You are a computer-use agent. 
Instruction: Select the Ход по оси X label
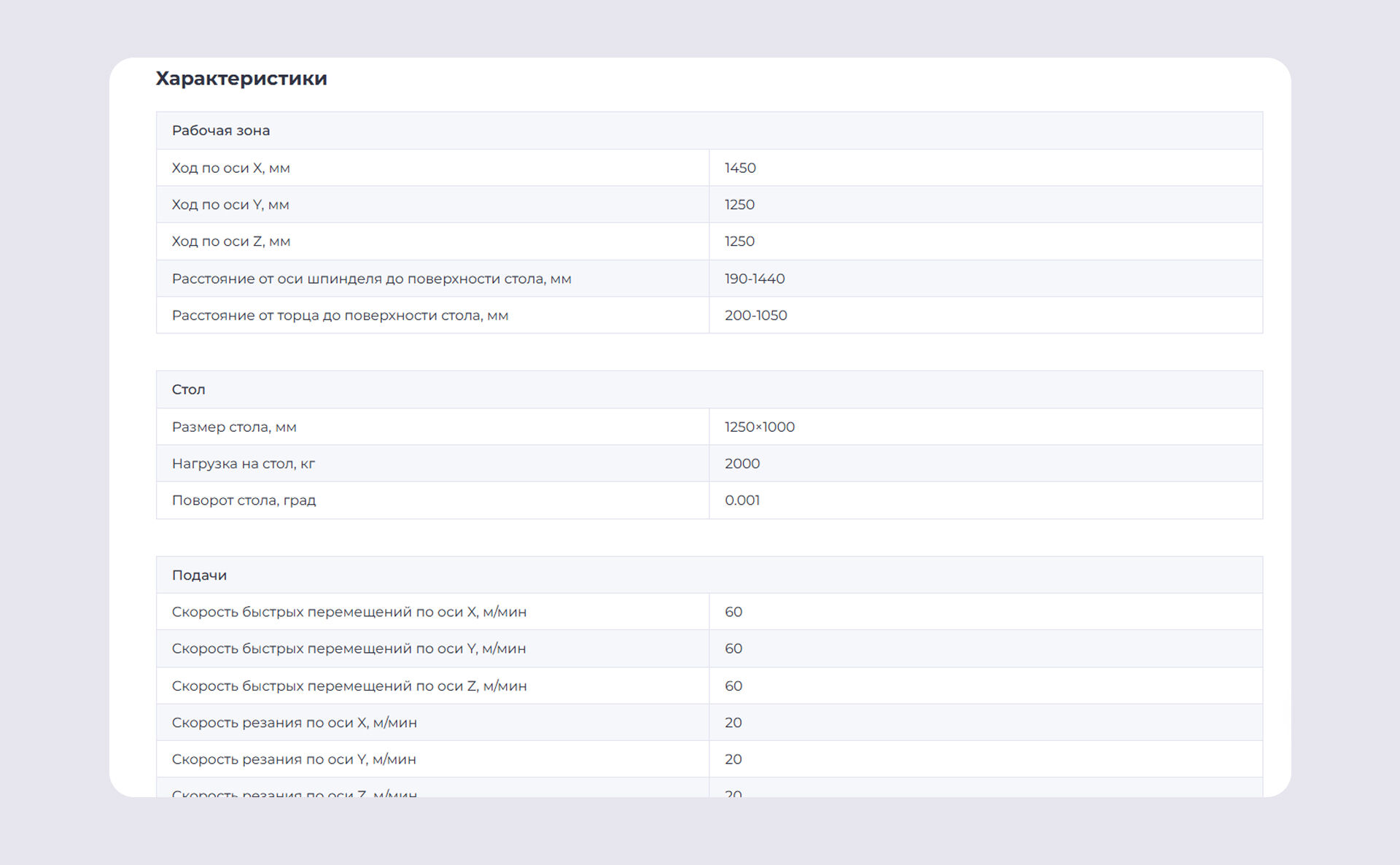[230, 168]
